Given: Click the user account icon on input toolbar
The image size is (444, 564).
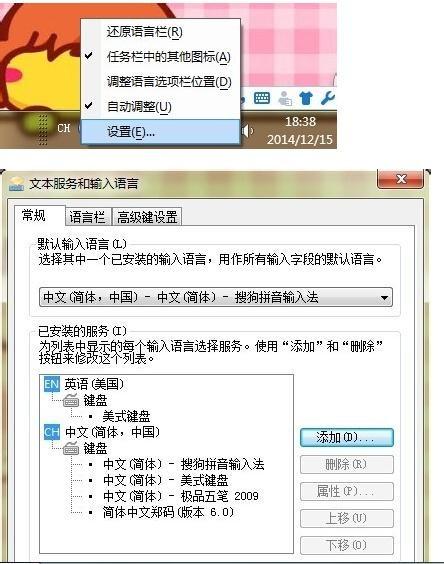Looking at the screenshot, I should [x=285, y=98].
